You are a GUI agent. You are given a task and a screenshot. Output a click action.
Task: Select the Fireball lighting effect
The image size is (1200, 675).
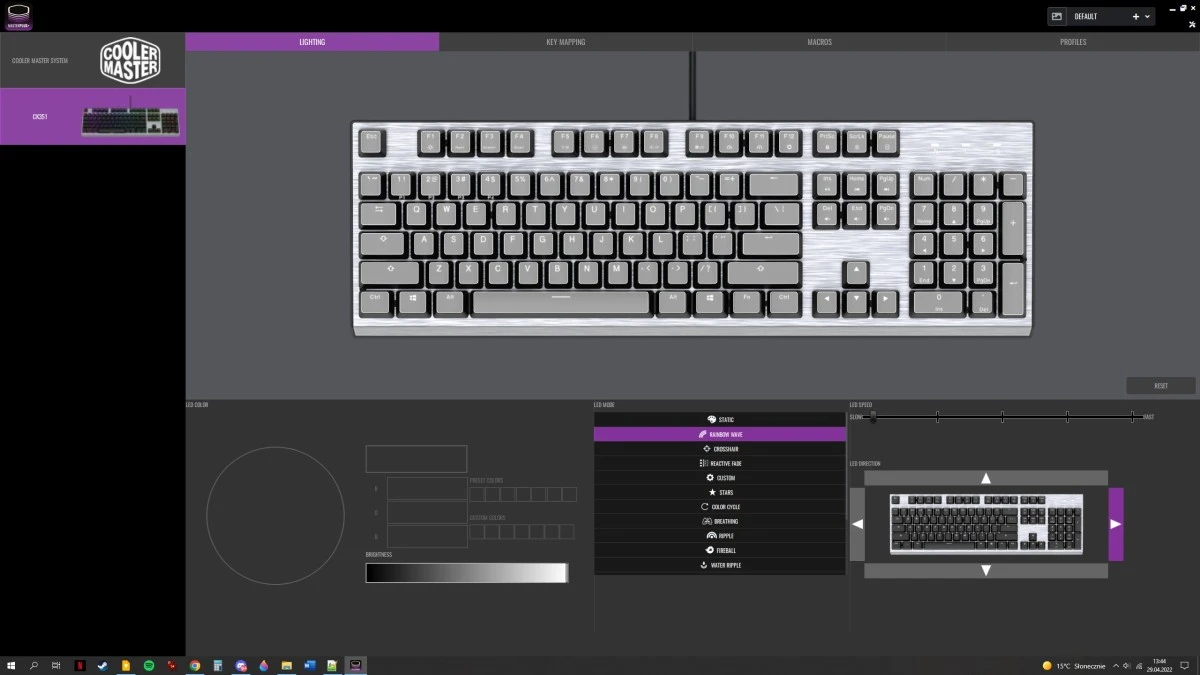click(x=720, y=551)
